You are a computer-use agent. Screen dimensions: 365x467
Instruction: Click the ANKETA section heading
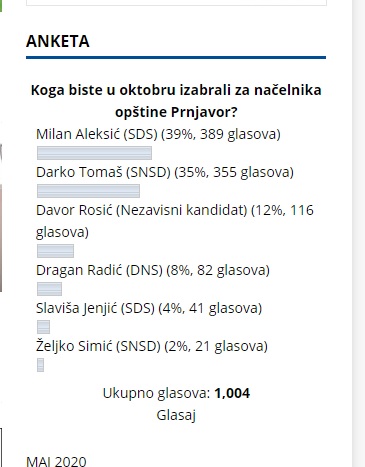click(58, 41)
